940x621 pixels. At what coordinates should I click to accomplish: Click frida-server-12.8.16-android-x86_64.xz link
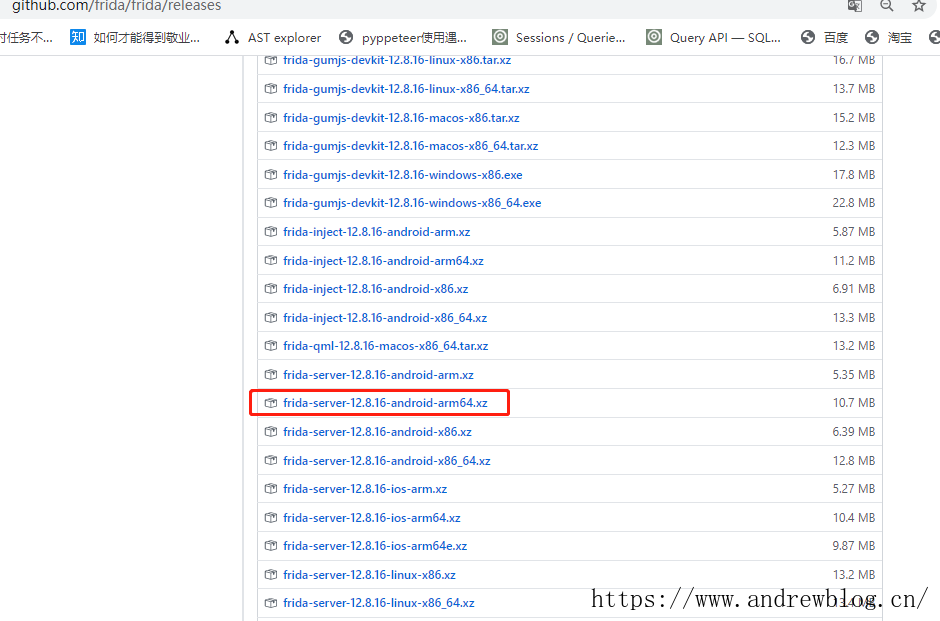coord(387,460)
